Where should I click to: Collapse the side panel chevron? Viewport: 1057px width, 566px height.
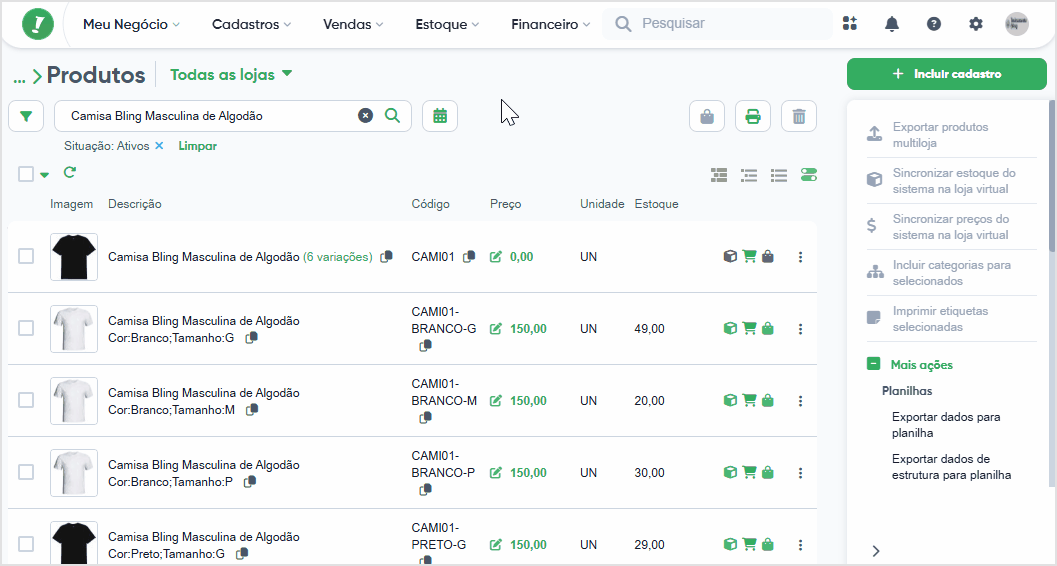coord(876,551)
